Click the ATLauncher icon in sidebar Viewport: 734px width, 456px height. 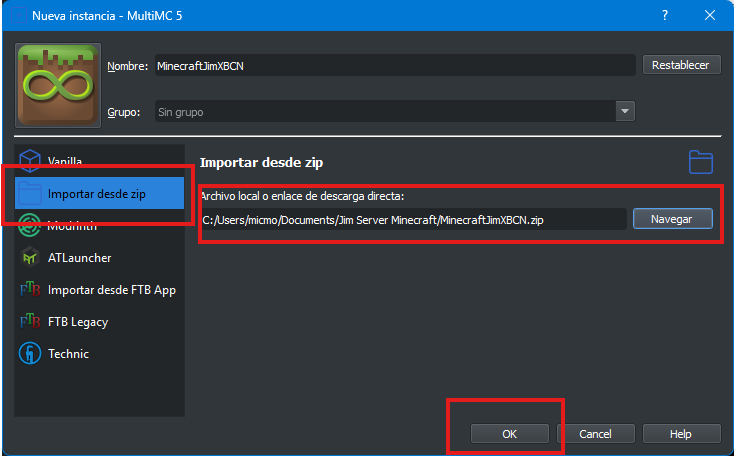(30, 257)
